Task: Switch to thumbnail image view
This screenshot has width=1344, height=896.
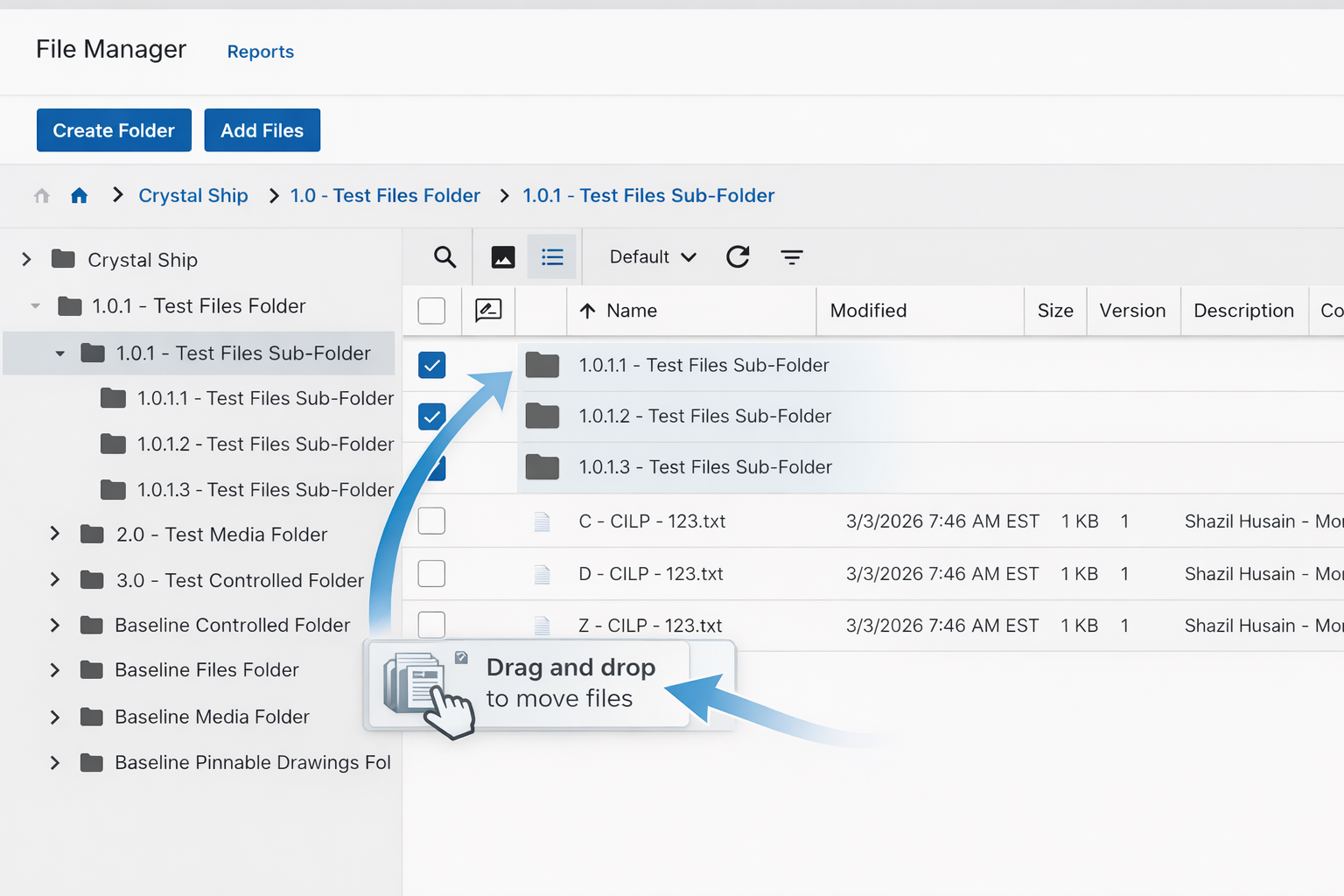Action: pos(503,257)
